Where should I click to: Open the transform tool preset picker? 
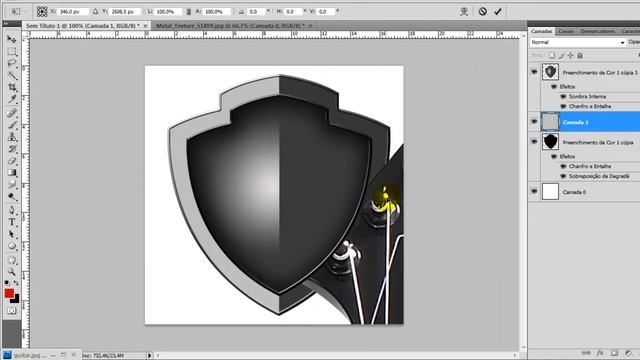(x=18, y=11)
